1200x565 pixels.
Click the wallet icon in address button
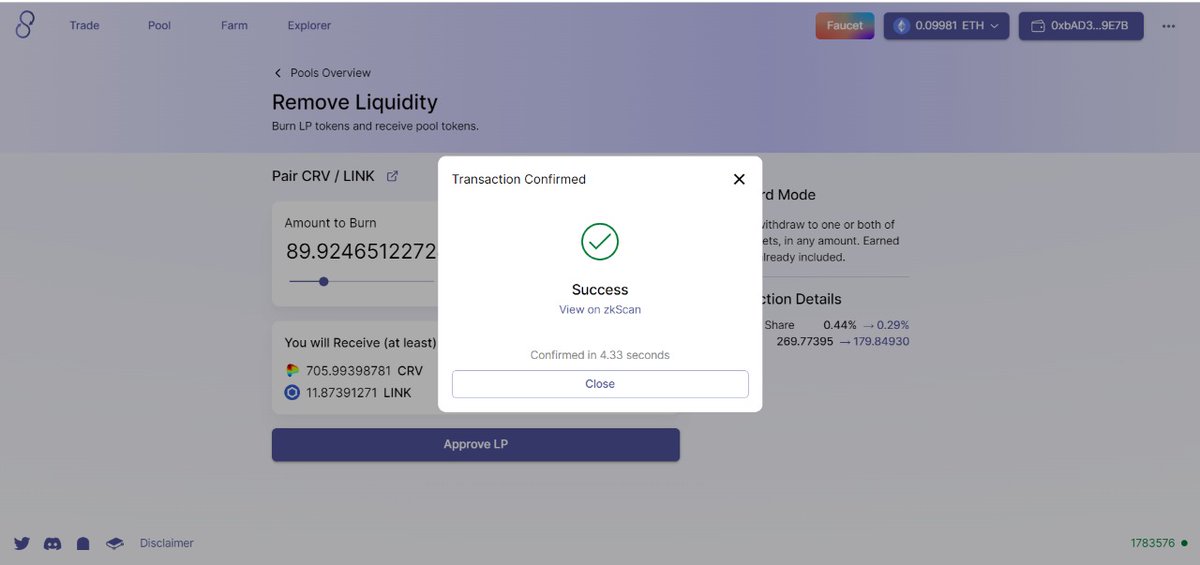(x=1038, y=26)
